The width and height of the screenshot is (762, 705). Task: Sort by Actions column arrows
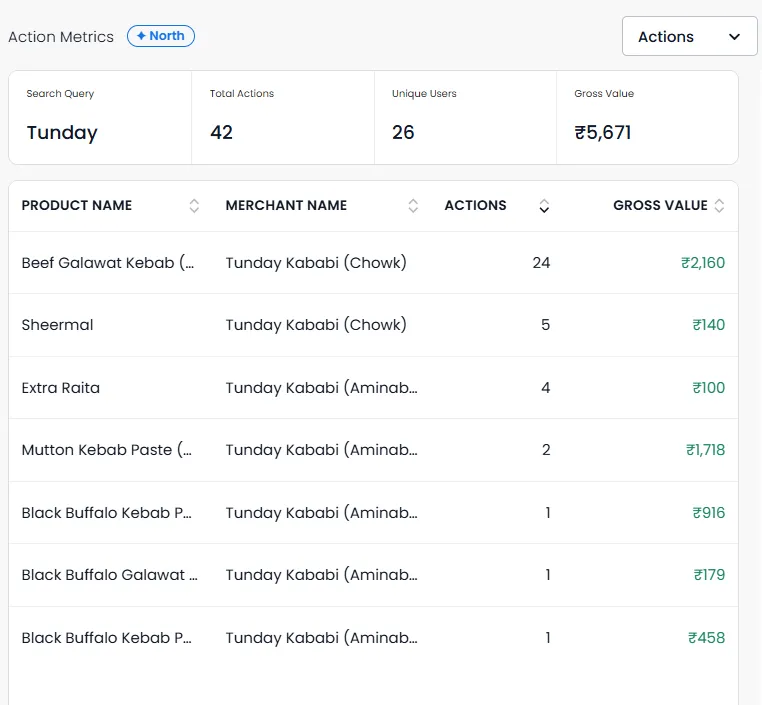coord(544,206)
